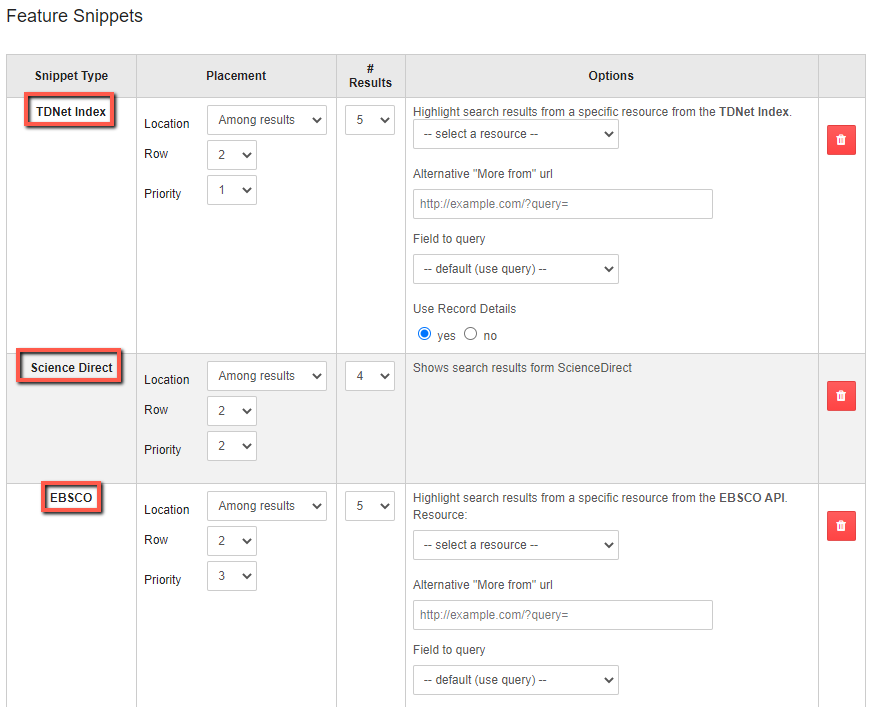Screen dimensions: 871x707
Task: Open results count dropdown for TDNet Index
Action: 370,120
